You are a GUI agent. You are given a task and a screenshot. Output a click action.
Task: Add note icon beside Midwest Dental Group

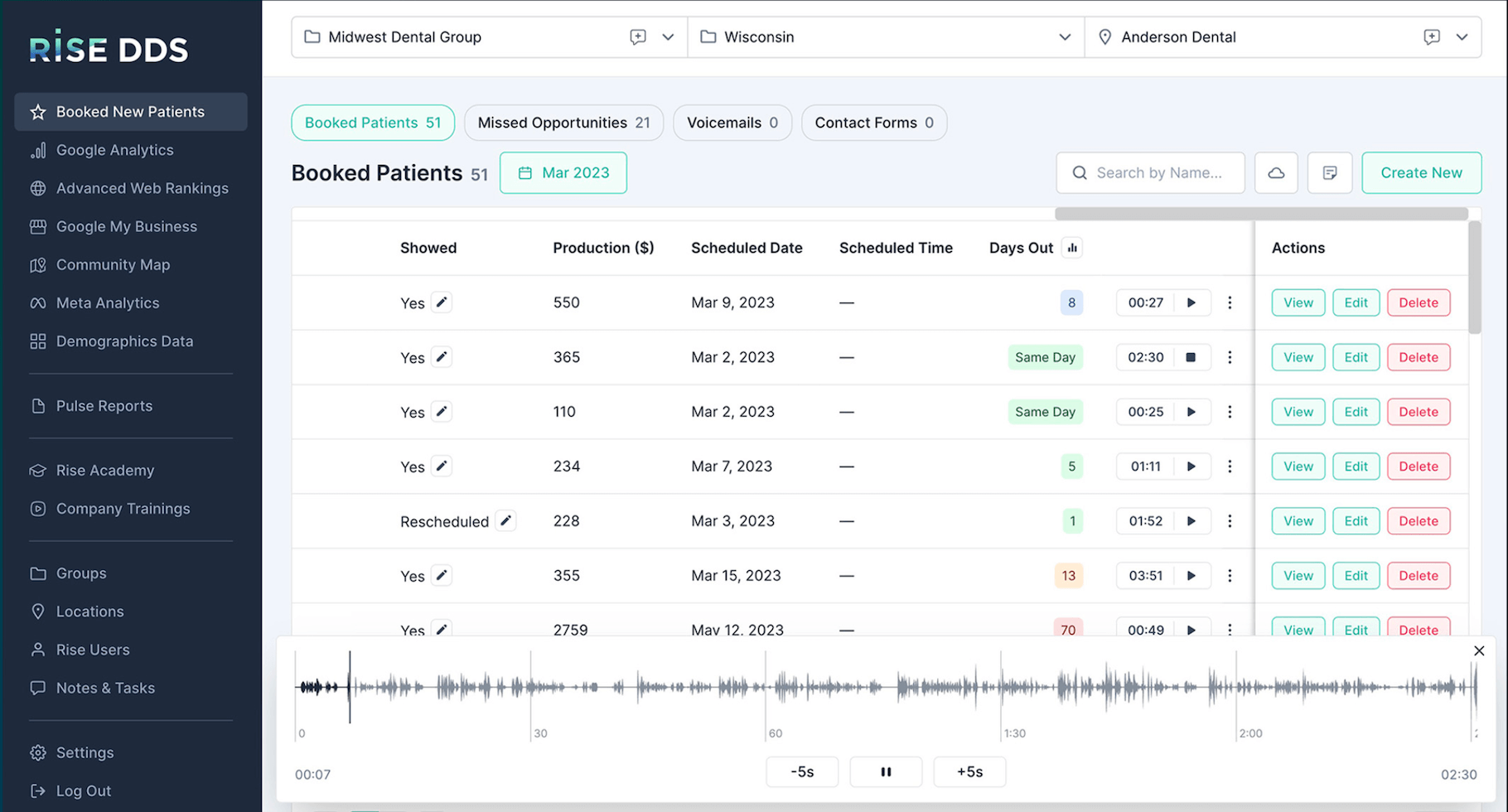[x=637, y=37]
